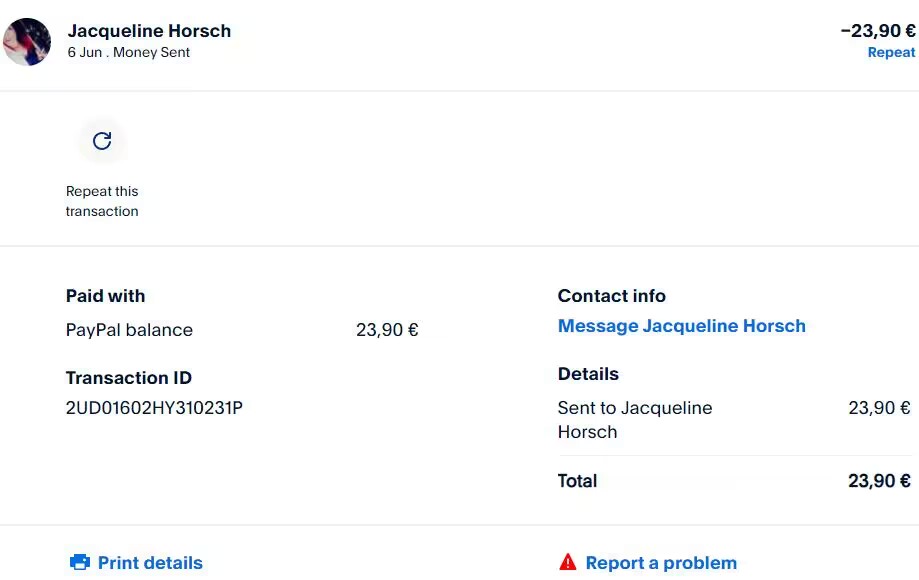Click the PayPal balance payment method

(x=129, y=330)
